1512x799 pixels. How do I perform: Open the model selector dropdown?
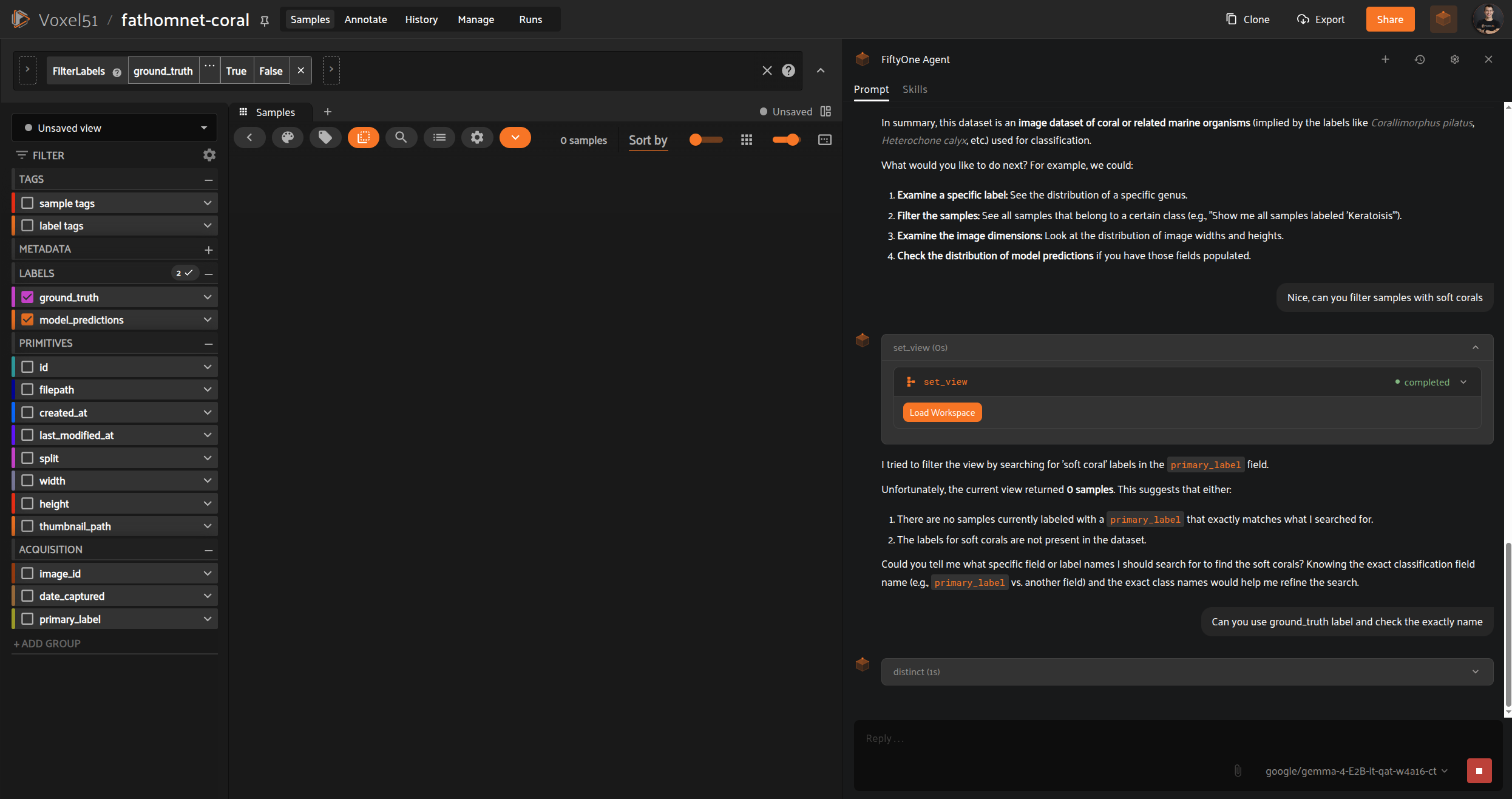click(1357, 771)
